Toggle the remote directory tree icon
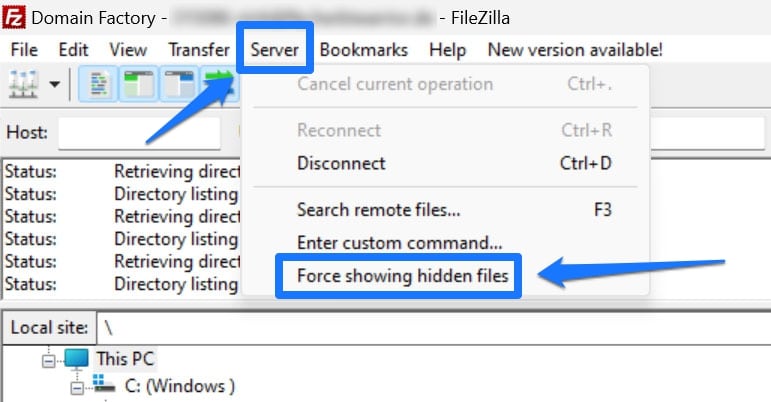The width and height of the screenshot is (771, 402). click(178, 84)
